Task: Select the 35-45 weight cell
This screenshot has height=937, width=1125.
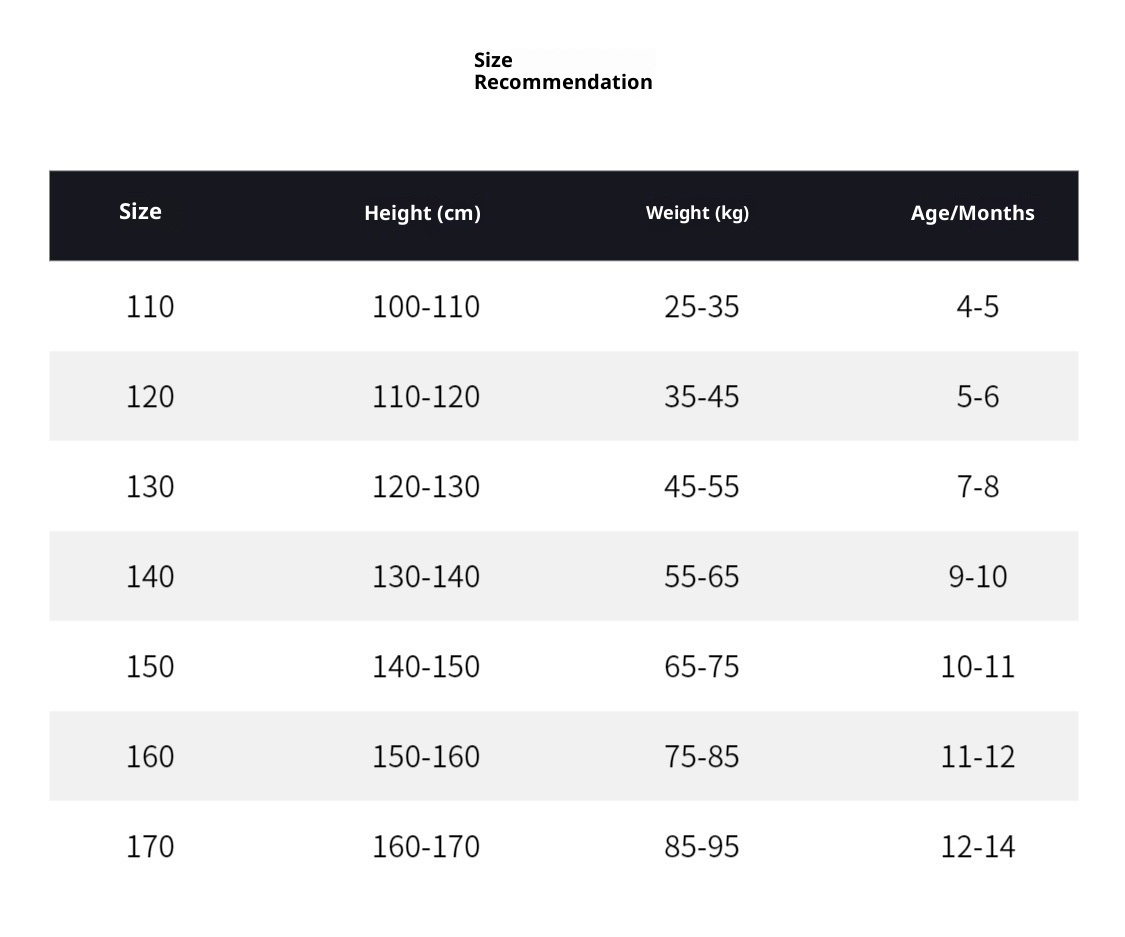Action: [x=701, y=396]
